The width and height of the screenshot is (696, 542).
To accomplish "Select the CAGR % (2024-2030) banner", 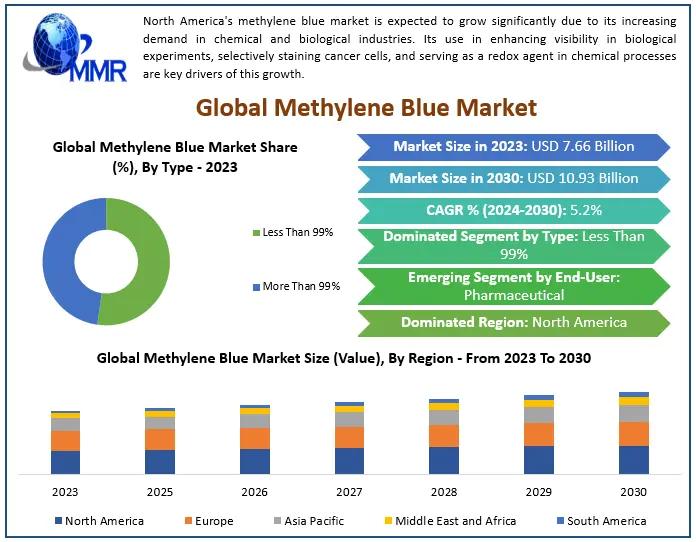I will pos(514,210).
